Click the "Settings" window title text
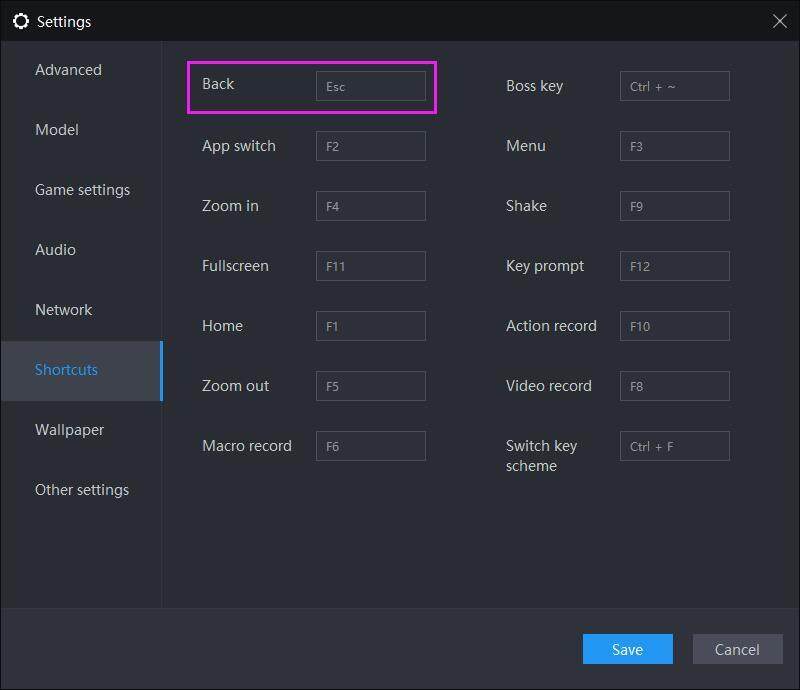The width and height of the screenshot is (800, 690). (64, 22)
